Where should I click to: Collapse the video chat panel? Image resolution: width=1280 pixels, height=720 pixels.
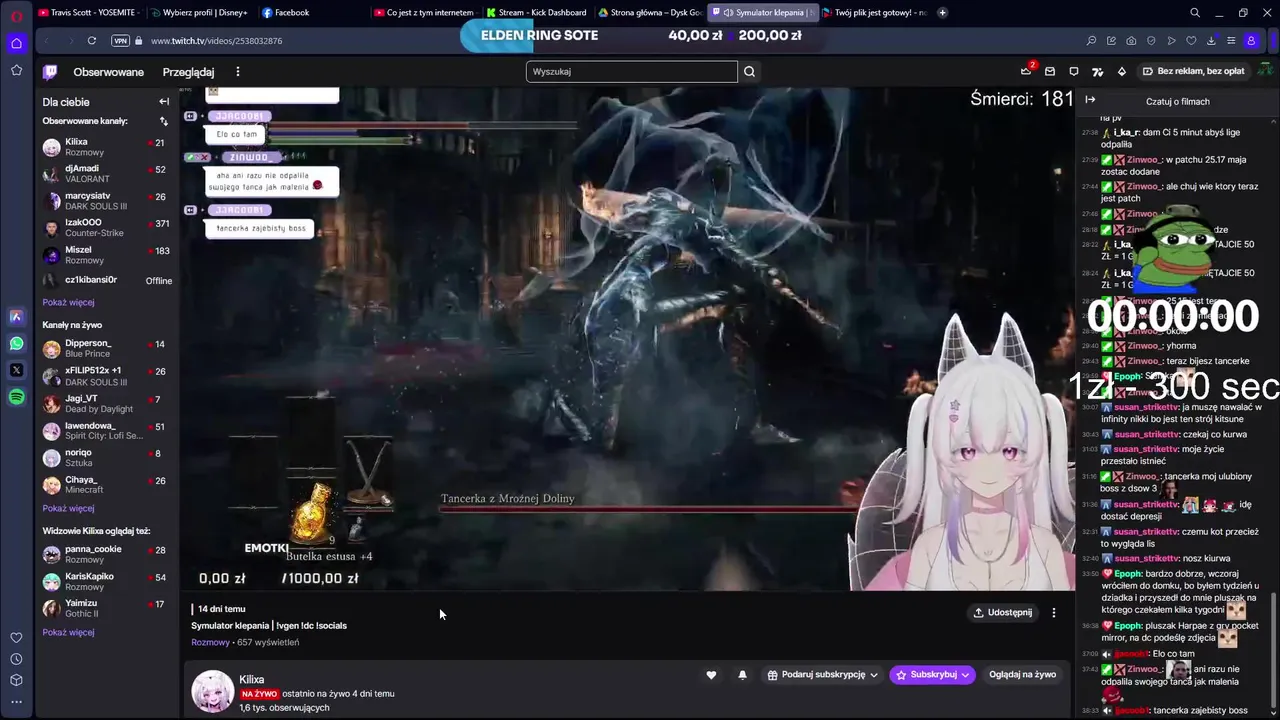1090,100
